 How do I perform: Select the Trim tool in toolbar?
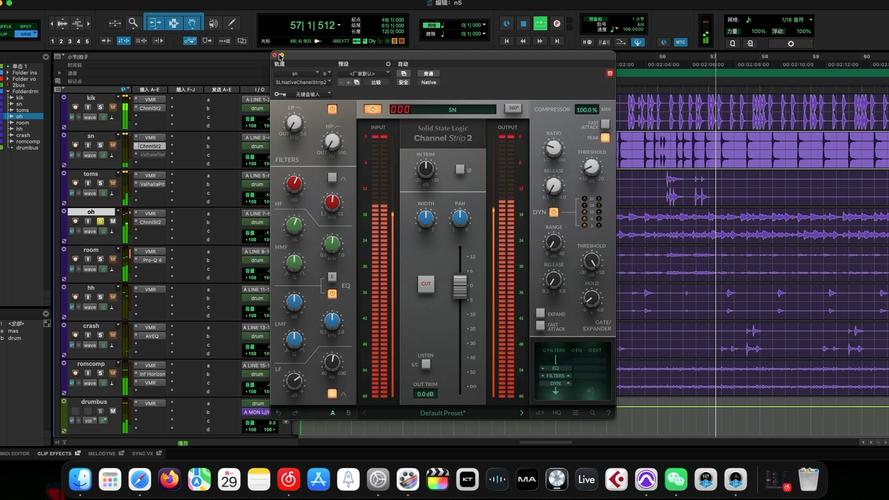pos(154,23)
